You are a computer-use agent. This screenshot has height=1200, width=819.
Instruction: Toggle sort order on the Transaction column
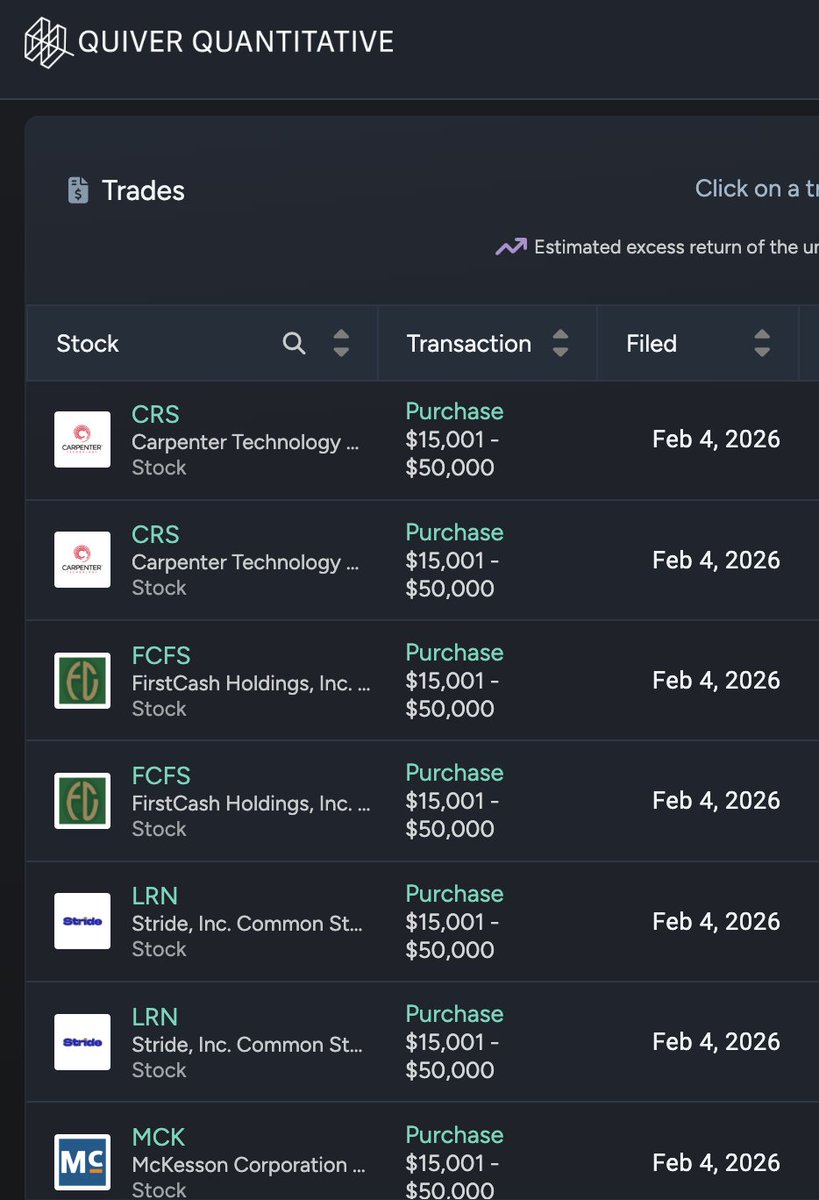[x=560, y=343]
